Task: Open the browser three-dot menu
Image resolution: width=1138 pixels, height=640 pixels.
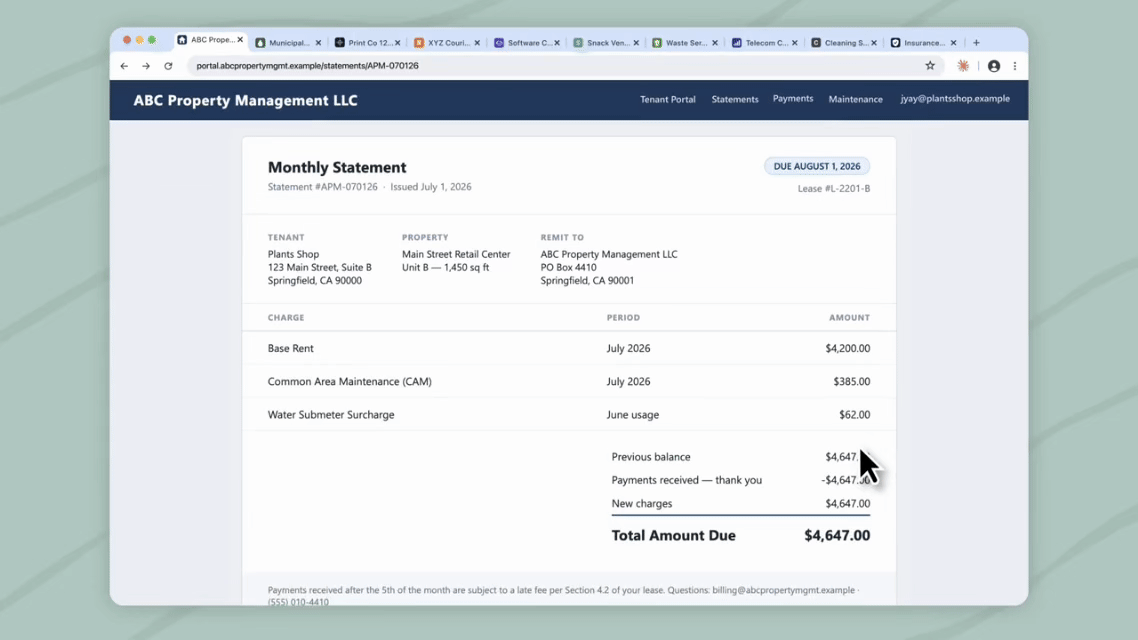Action: click(x=1015, y=66)
